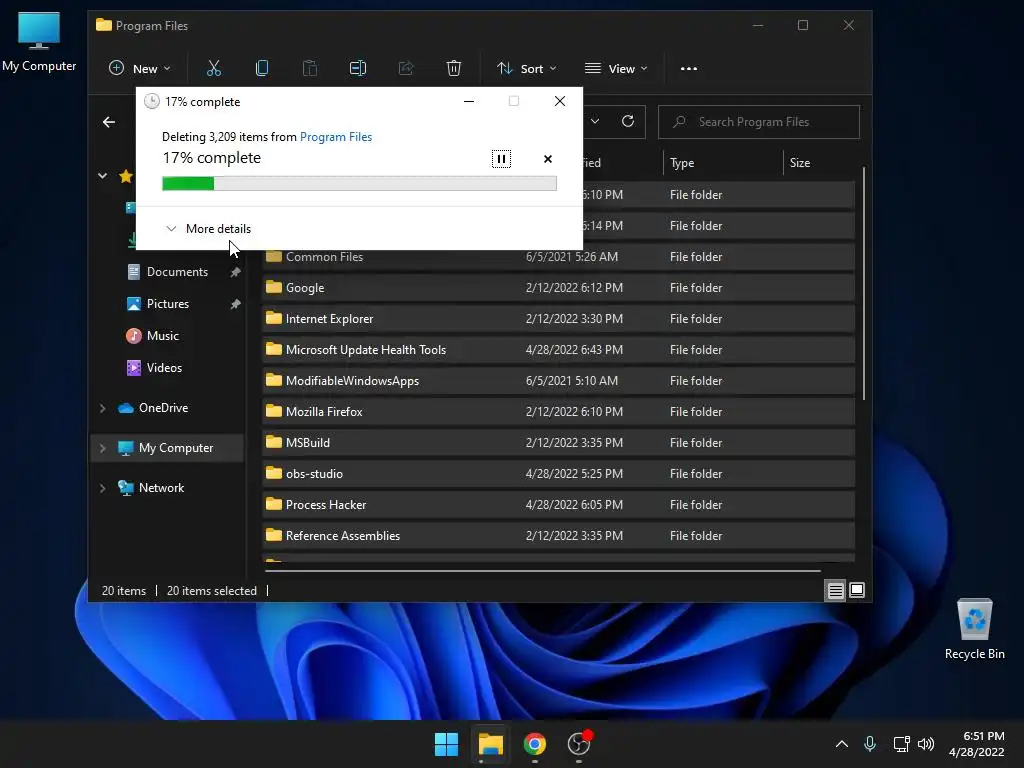Select the Reference Assemblies folder
The width and height of the screenshot is (1024, 768).
point(558,536)
